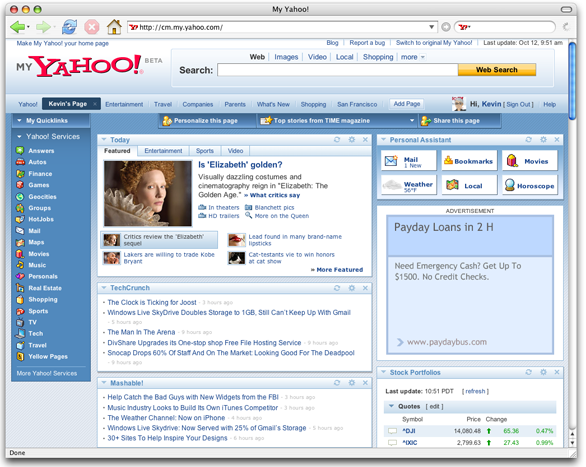Select the ^DJI quote row icon
586x467 pixels.
click(x=392, y=431)
